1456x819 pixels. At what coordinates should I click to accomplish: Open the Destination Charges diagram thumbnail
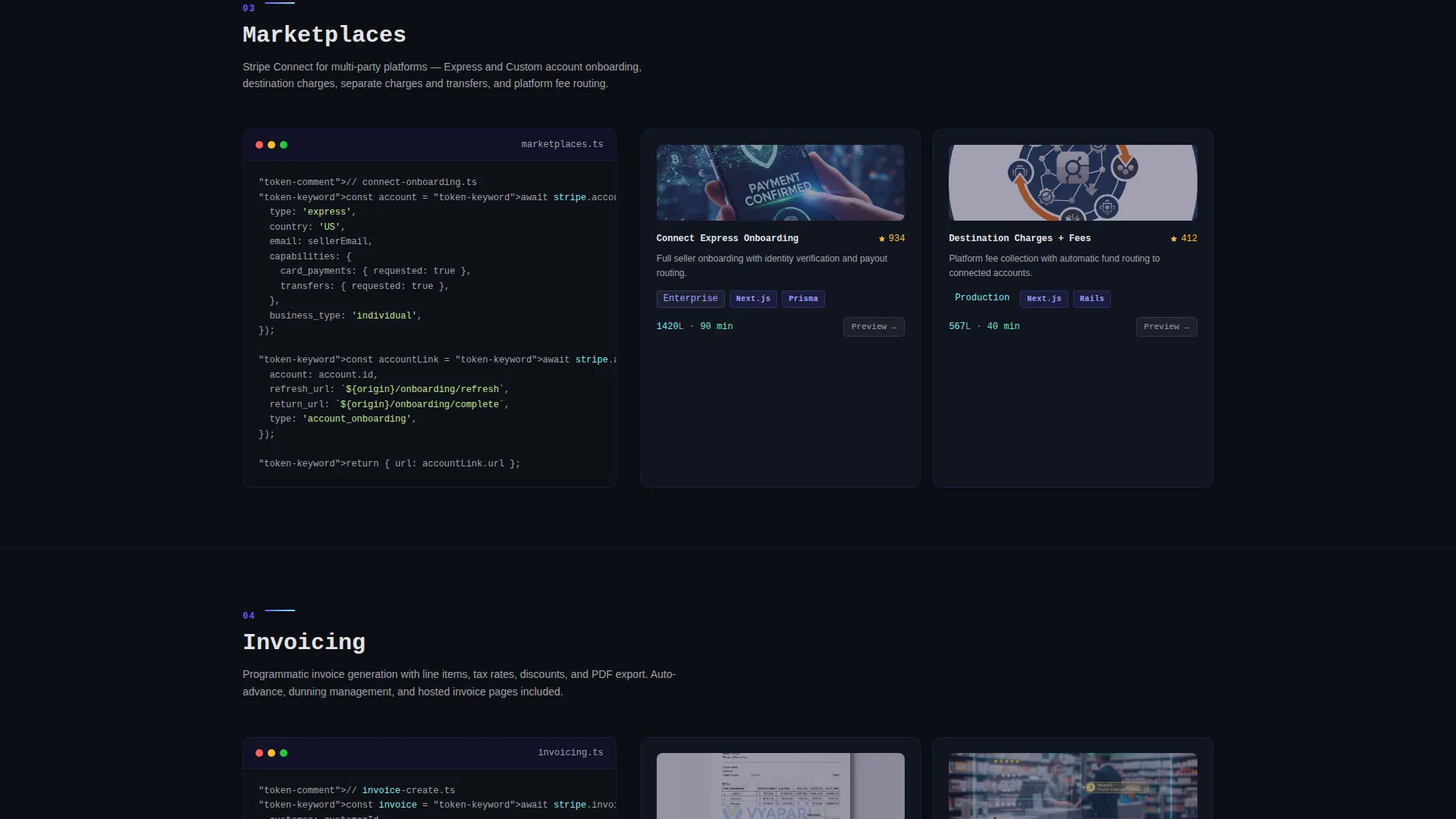[x=1073, y=183]
